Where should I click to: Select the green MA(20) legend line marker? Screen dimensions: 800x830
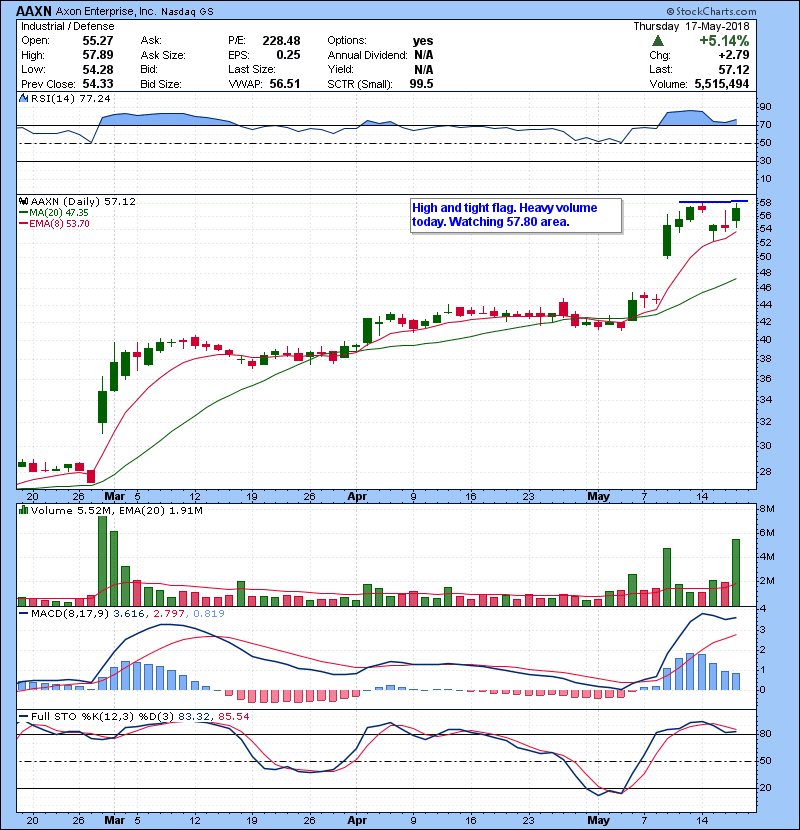point(23,212)
